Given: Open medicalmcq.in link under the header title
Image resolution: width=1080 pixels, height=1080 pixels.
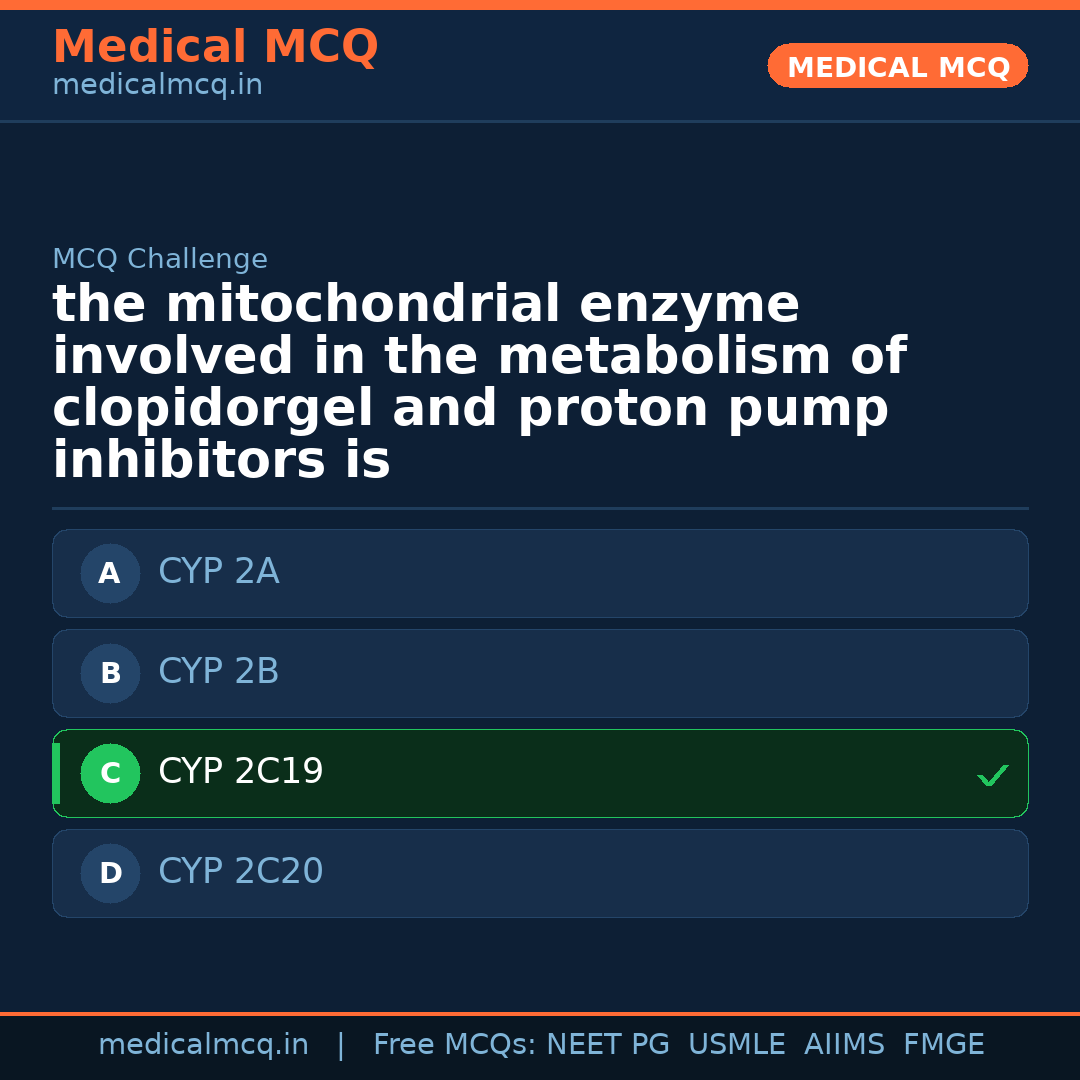Looking at the screenshot, I should pos(157,86).
